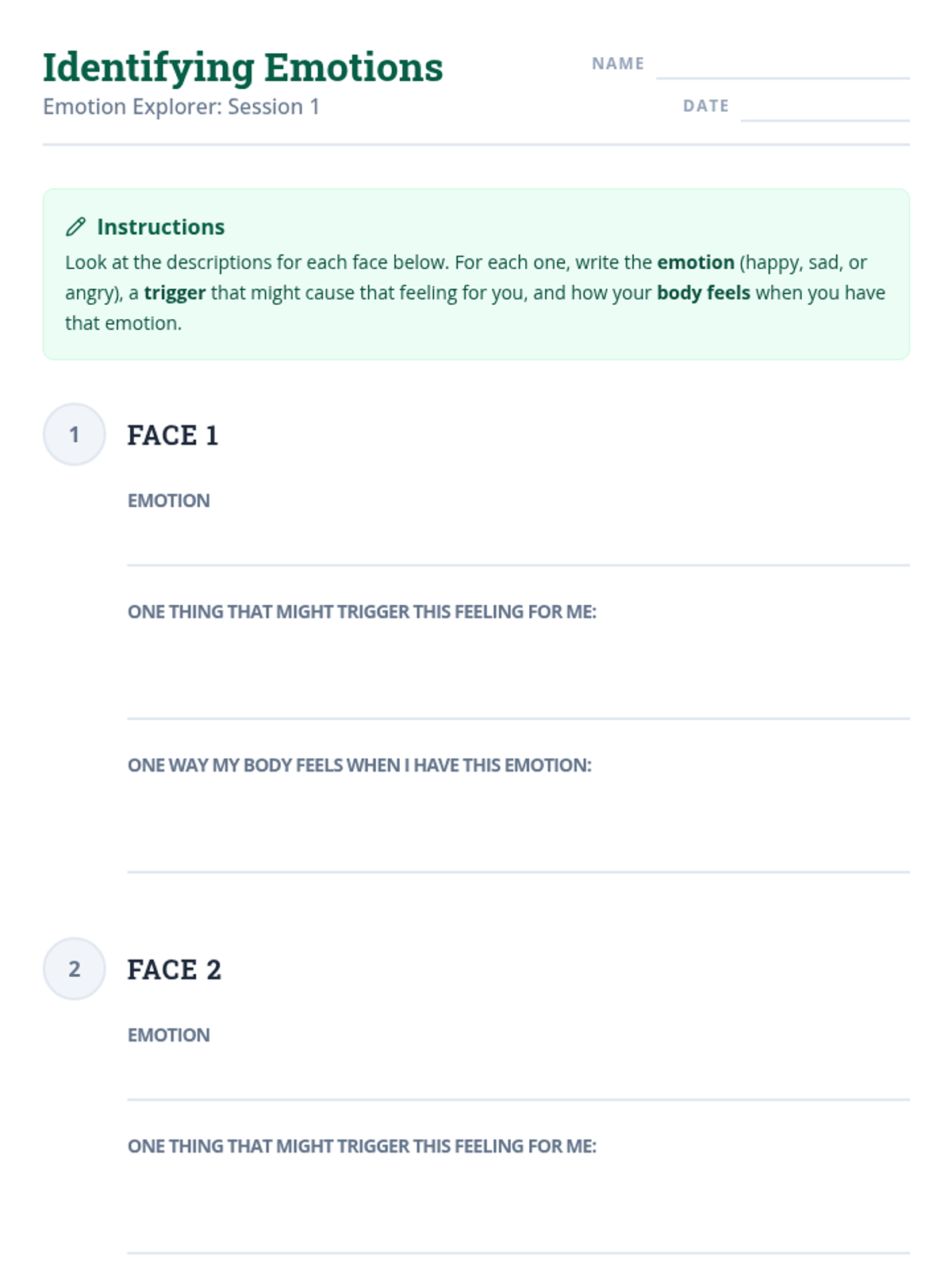Click the DATE label in the header
The image size is (952, 1270).
coord(706,106)
